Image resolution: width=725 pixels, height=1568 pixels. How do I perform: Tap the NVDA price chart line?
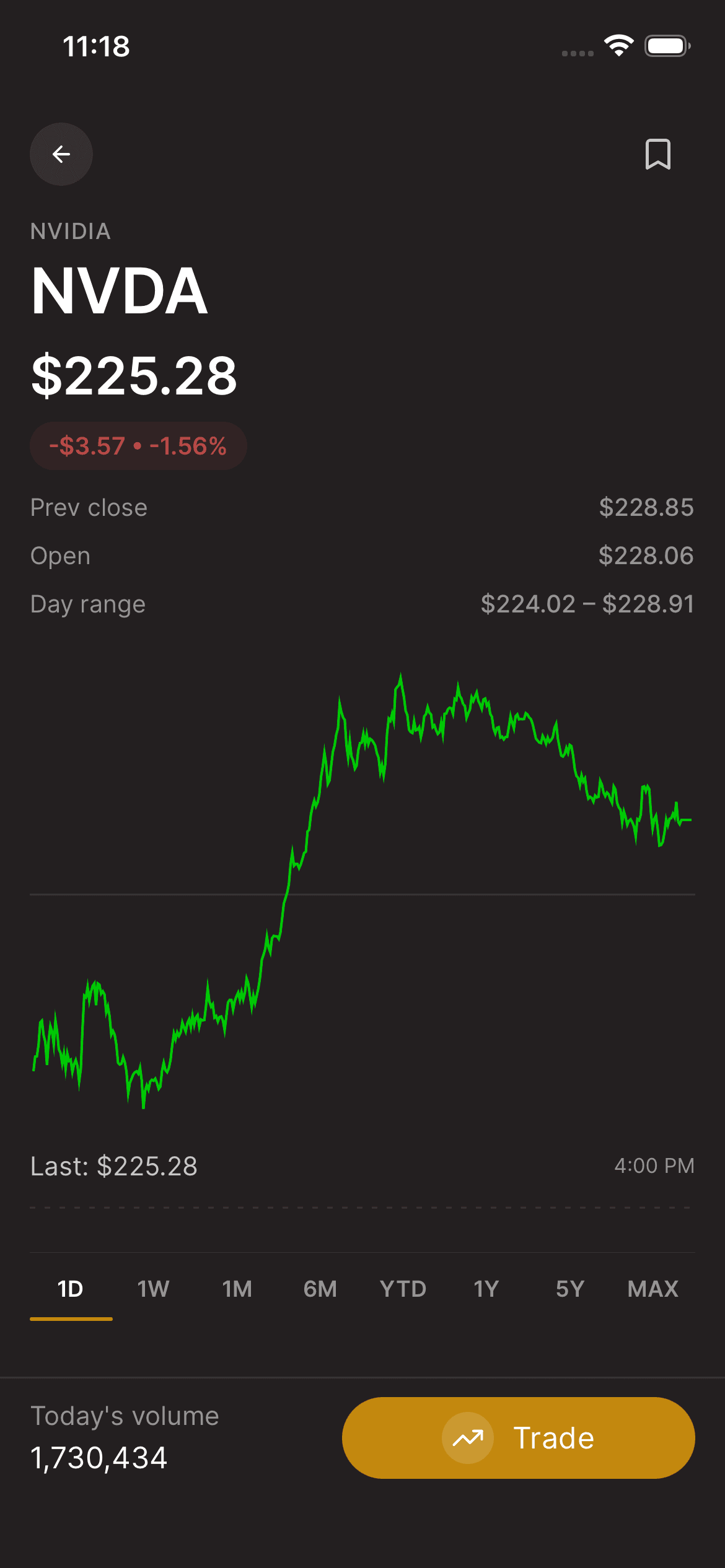click(x=362, y=891)
